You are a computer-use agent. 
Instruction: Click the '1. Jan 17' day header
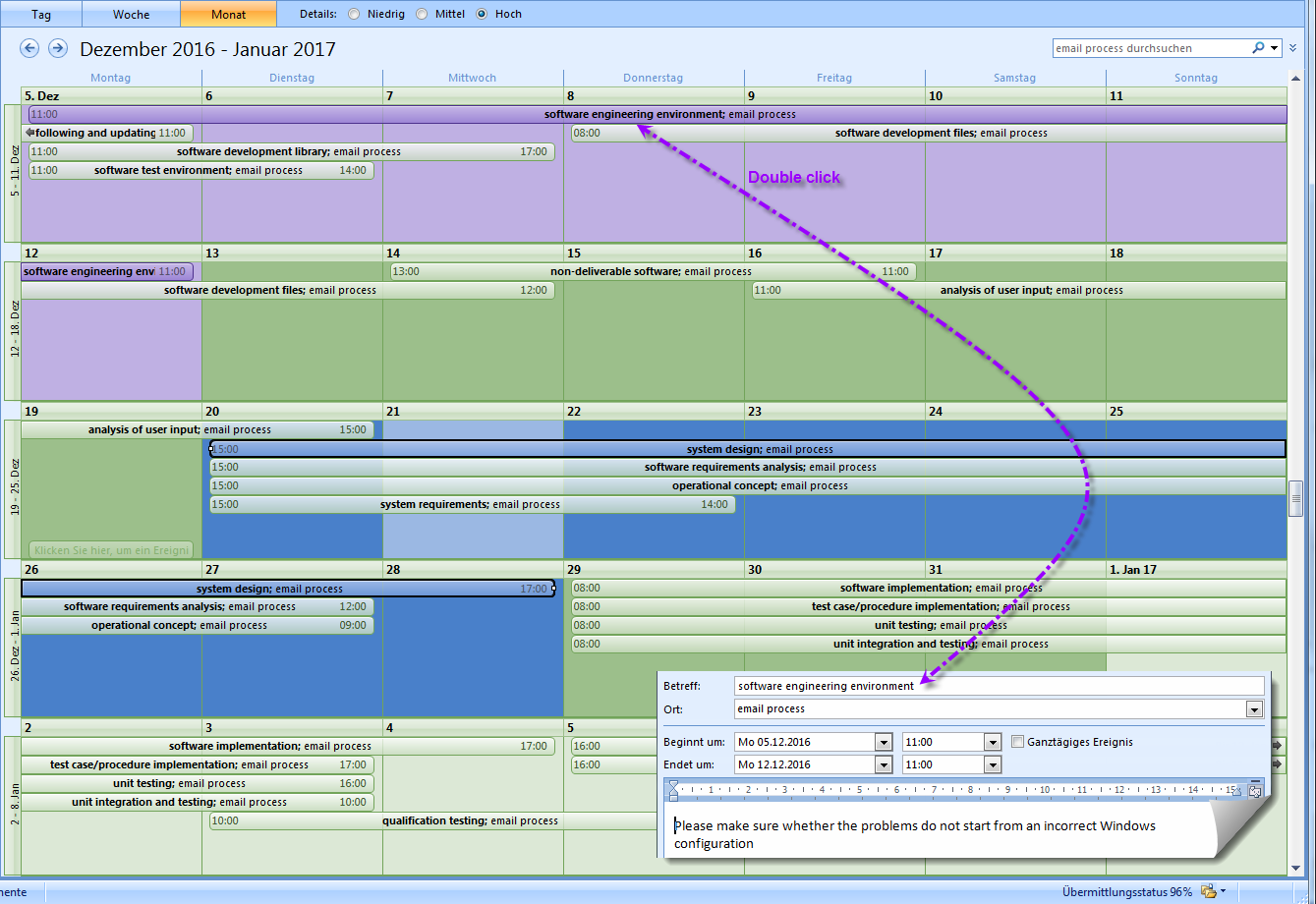[x=1196, y=570]
